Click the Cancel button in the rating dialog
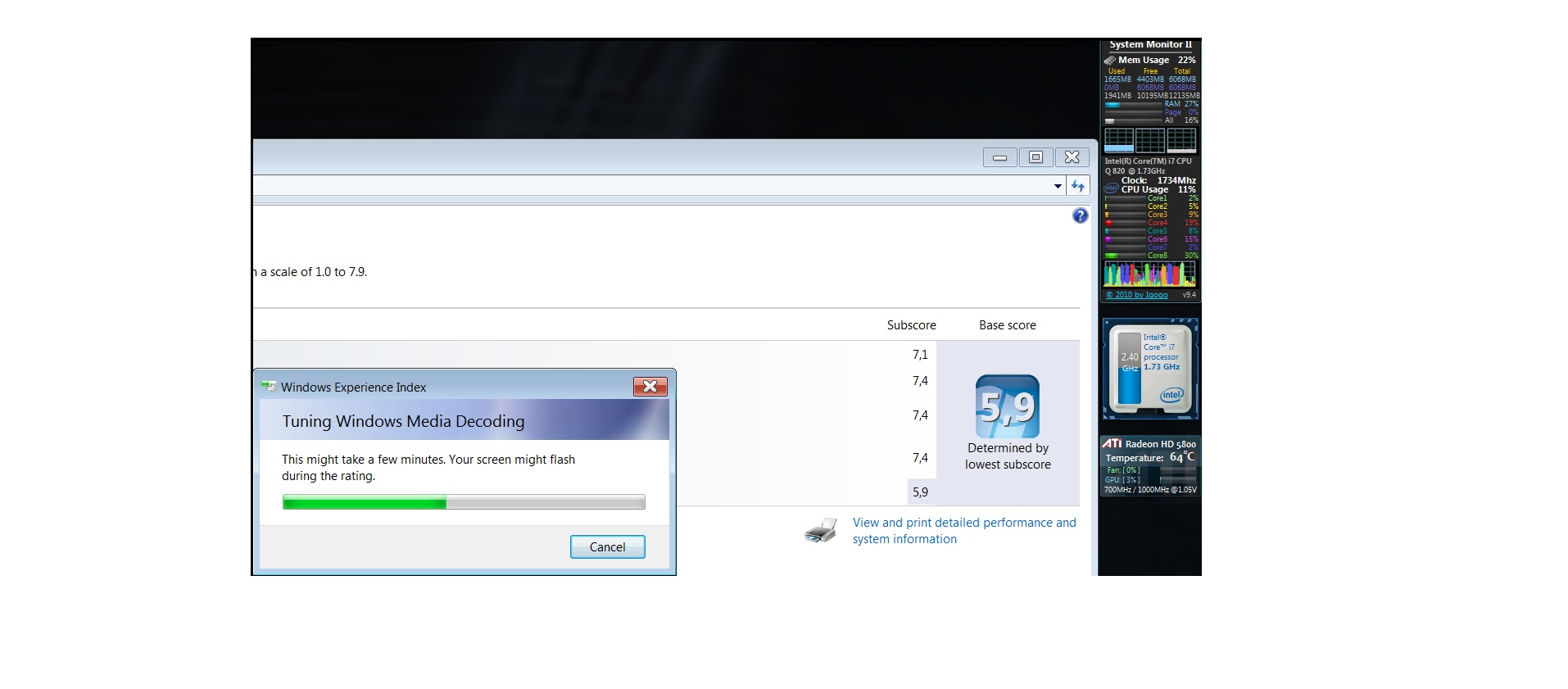1568x689 pixels. point(607,546)
